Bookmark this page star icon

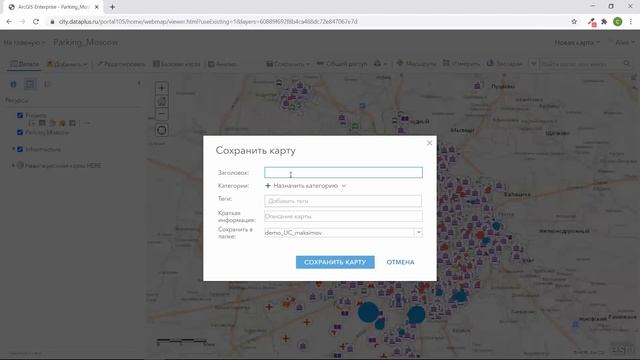click(574, 22)
